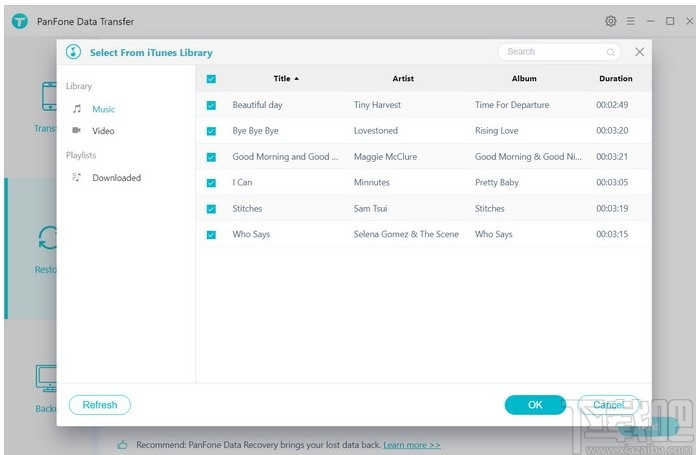Click the search magnifier icon

611,52
